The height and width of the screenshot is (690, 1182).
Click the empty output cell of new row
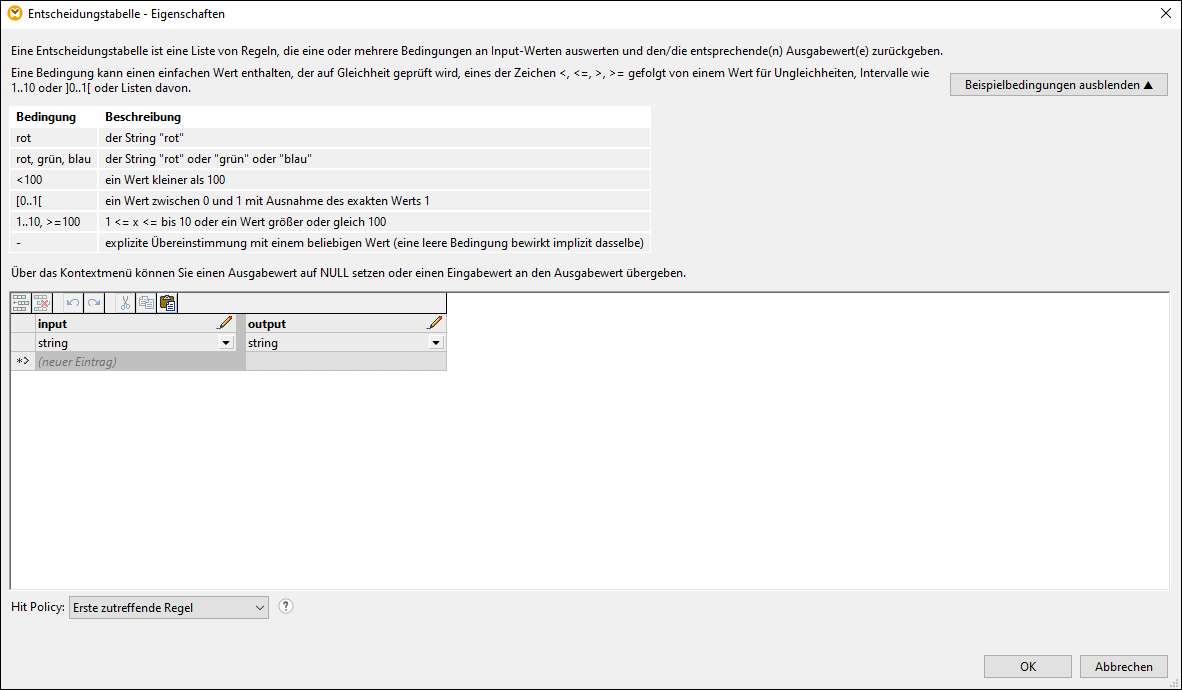[x=346, y=362]
